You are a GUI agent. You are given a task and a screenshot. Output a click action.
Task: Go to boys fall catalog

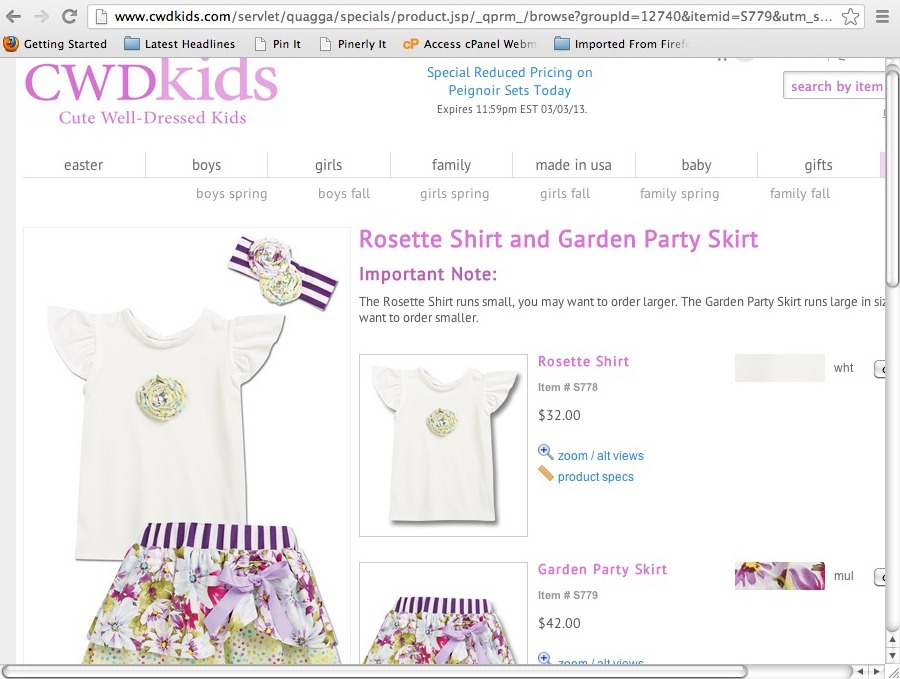344,194
